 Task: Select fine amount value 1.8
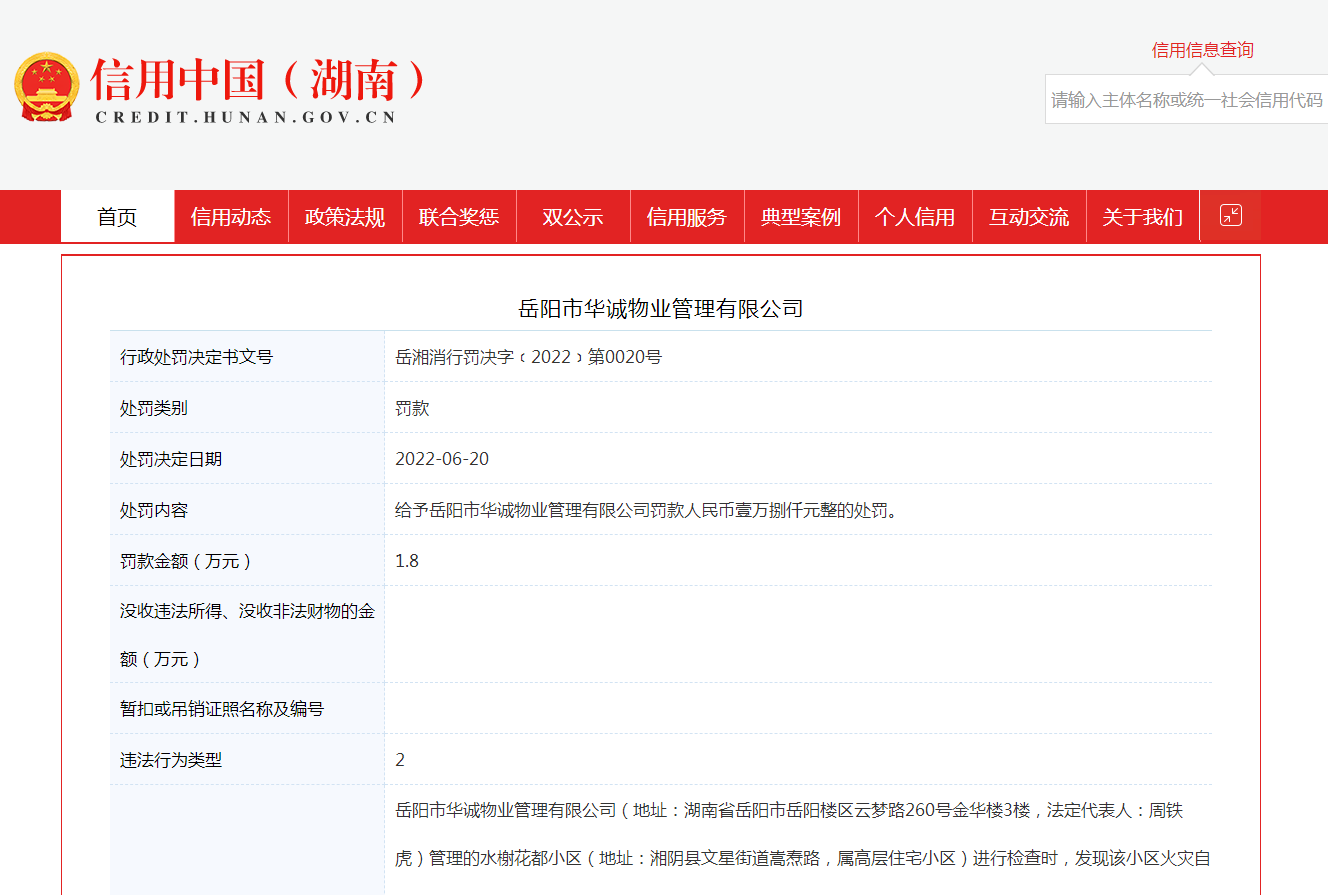(x=407, y=561)
